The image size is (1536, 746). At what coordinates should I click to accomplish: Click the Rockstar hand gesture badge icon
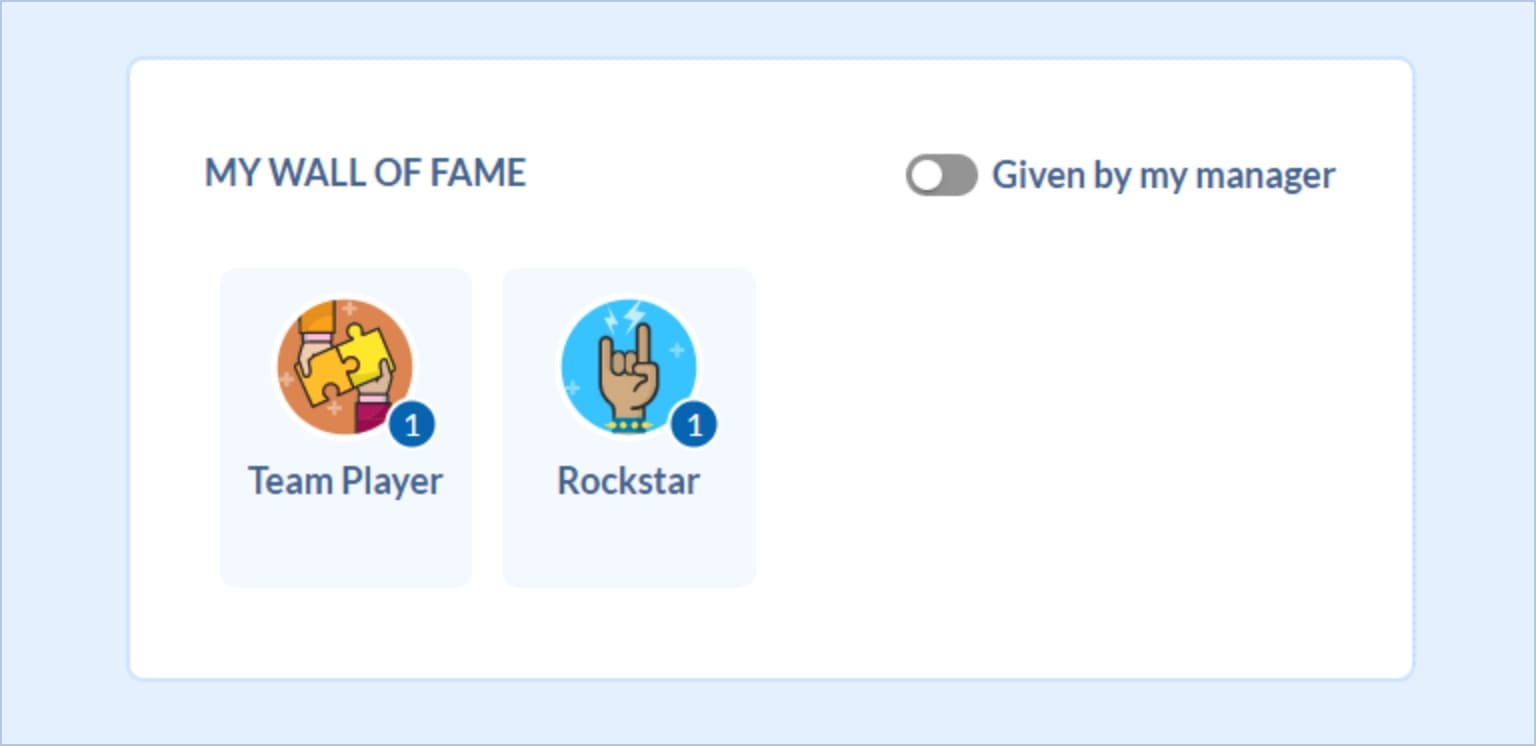628,366
